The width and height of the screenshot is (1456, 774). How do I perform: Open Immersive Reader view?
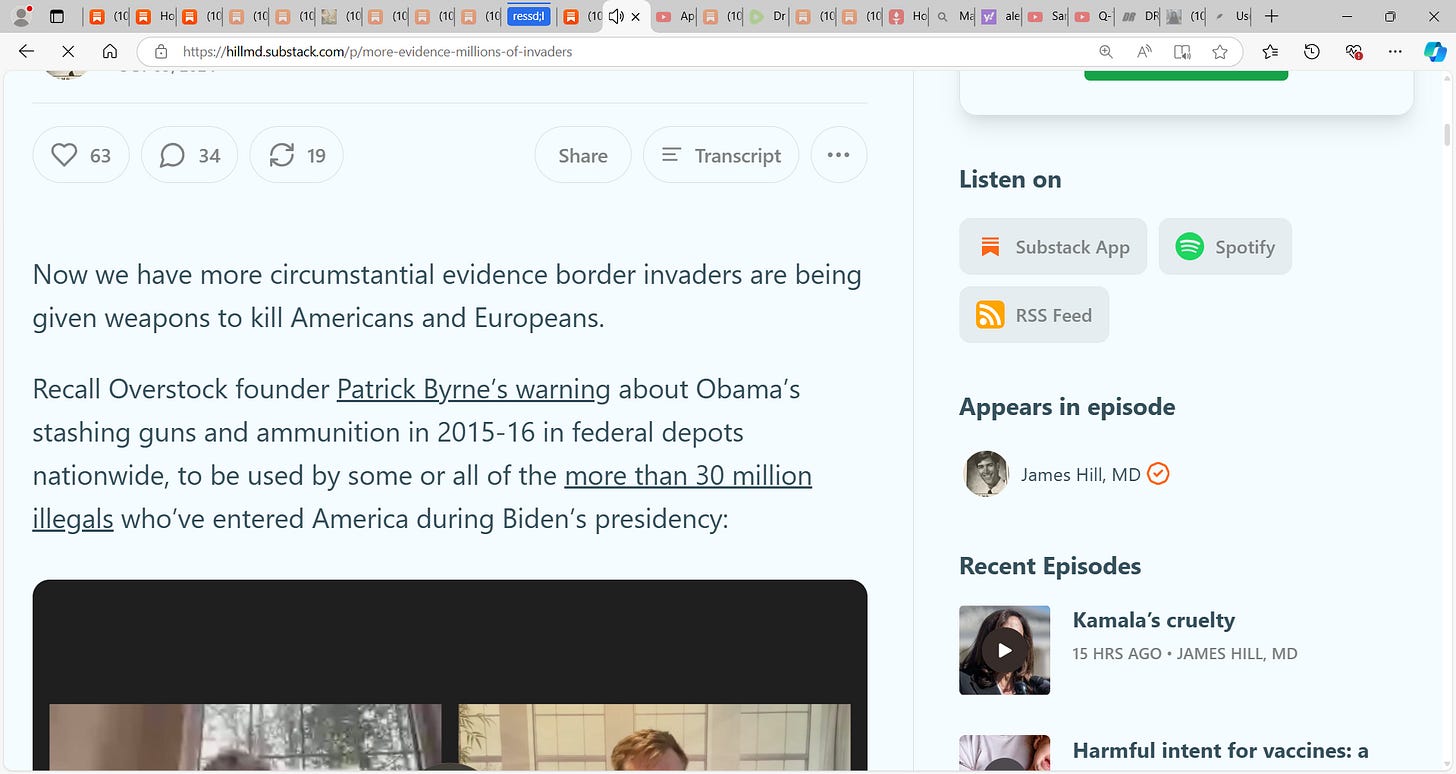point(1182,51)
